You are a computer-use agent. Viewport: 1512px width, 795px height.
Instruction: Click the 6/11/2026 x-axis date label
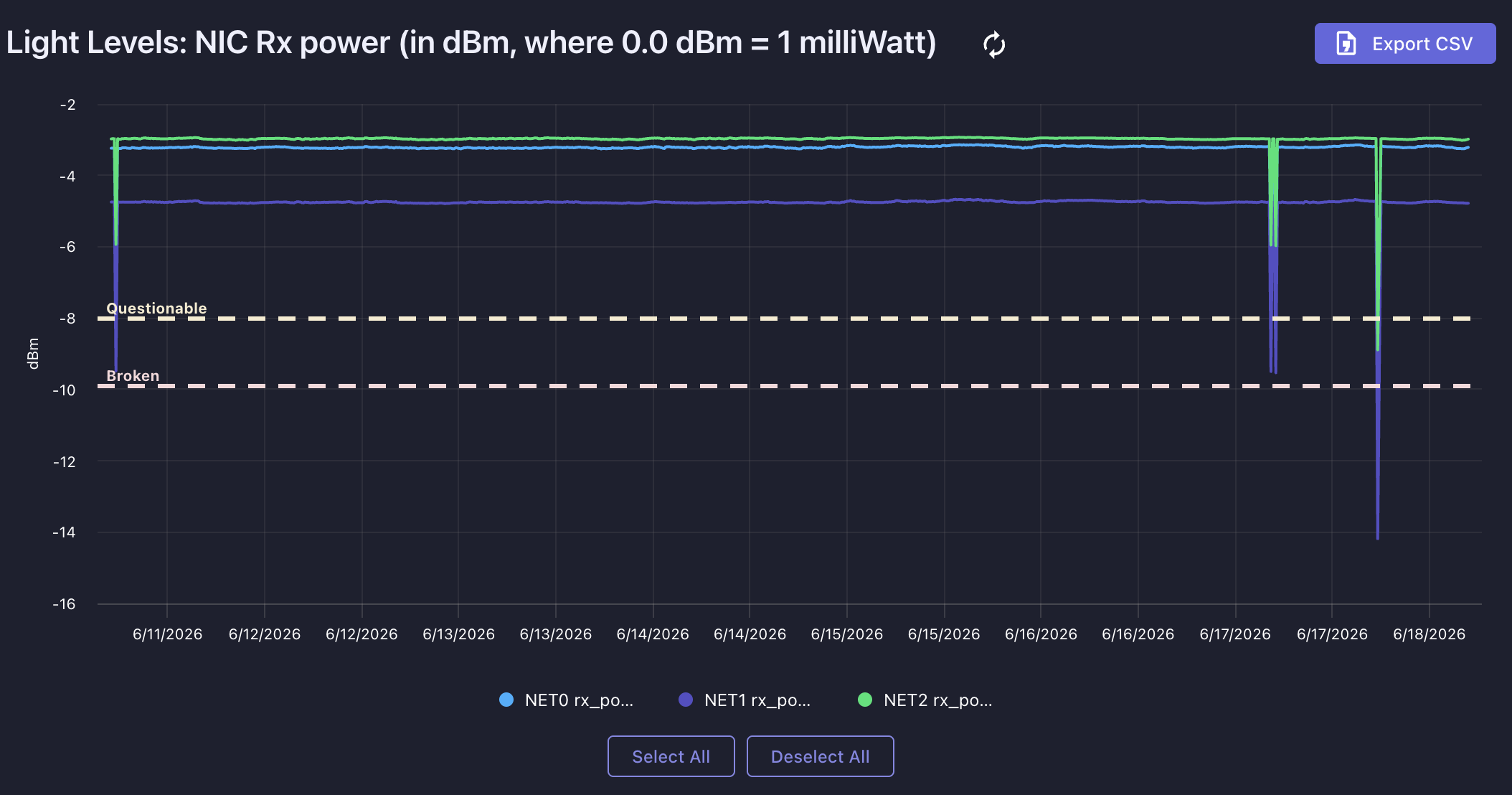coord(167,634)
